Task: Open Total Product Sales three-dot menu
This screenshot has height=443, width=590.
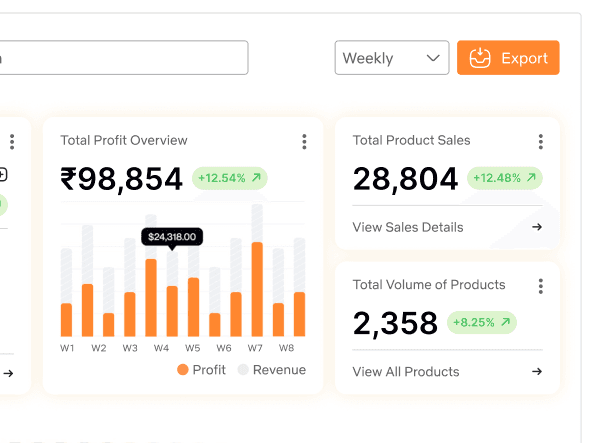Action: [x=540, y=142]
